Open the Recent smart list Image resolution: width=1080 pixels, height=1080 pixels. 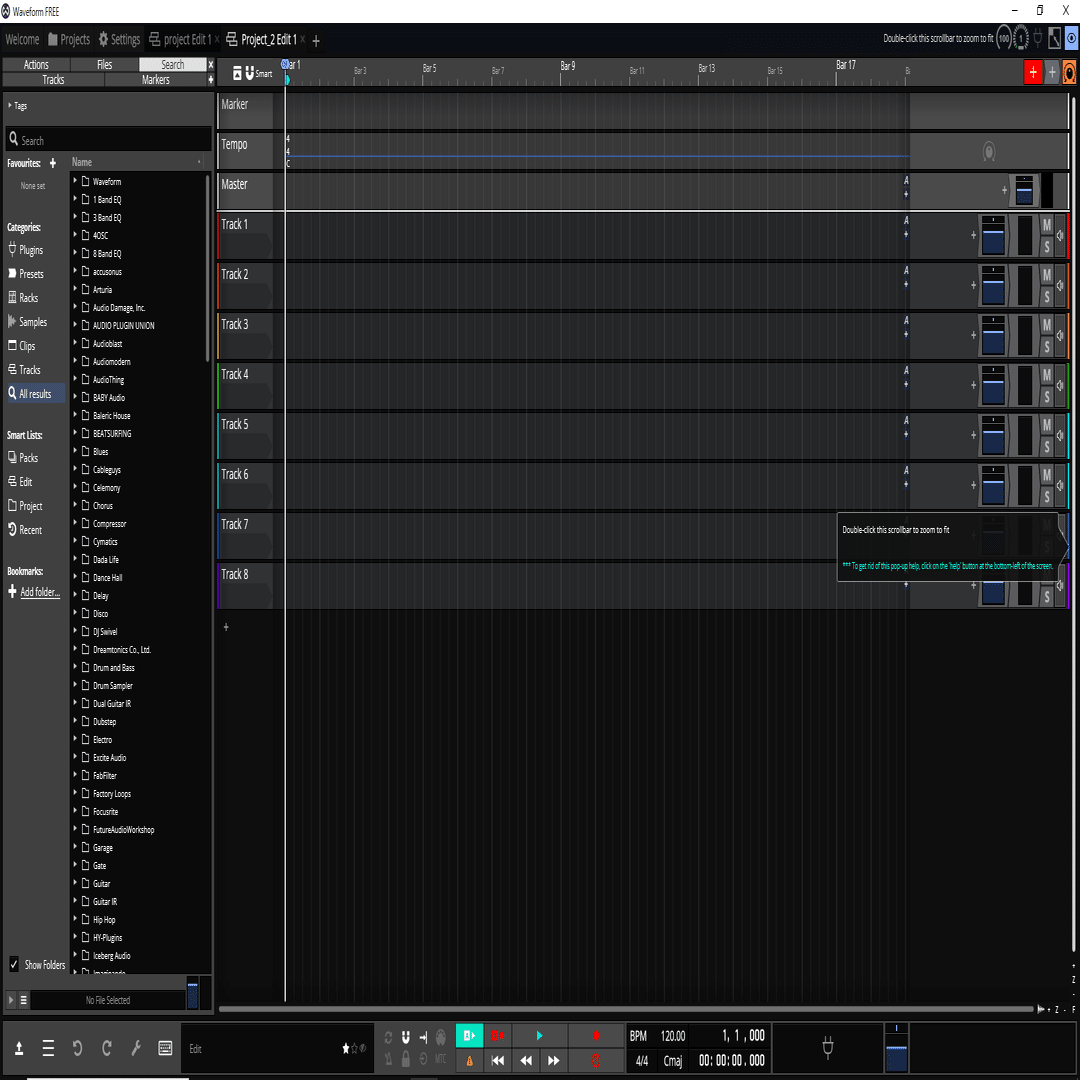coord(25,530)
